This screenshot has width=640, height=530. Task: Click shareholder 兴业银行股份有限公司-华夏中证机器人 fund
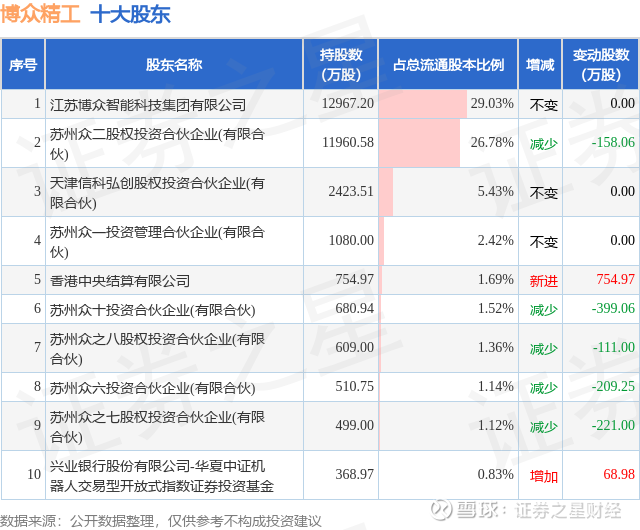pyautogui.click(x=162, y=476)
